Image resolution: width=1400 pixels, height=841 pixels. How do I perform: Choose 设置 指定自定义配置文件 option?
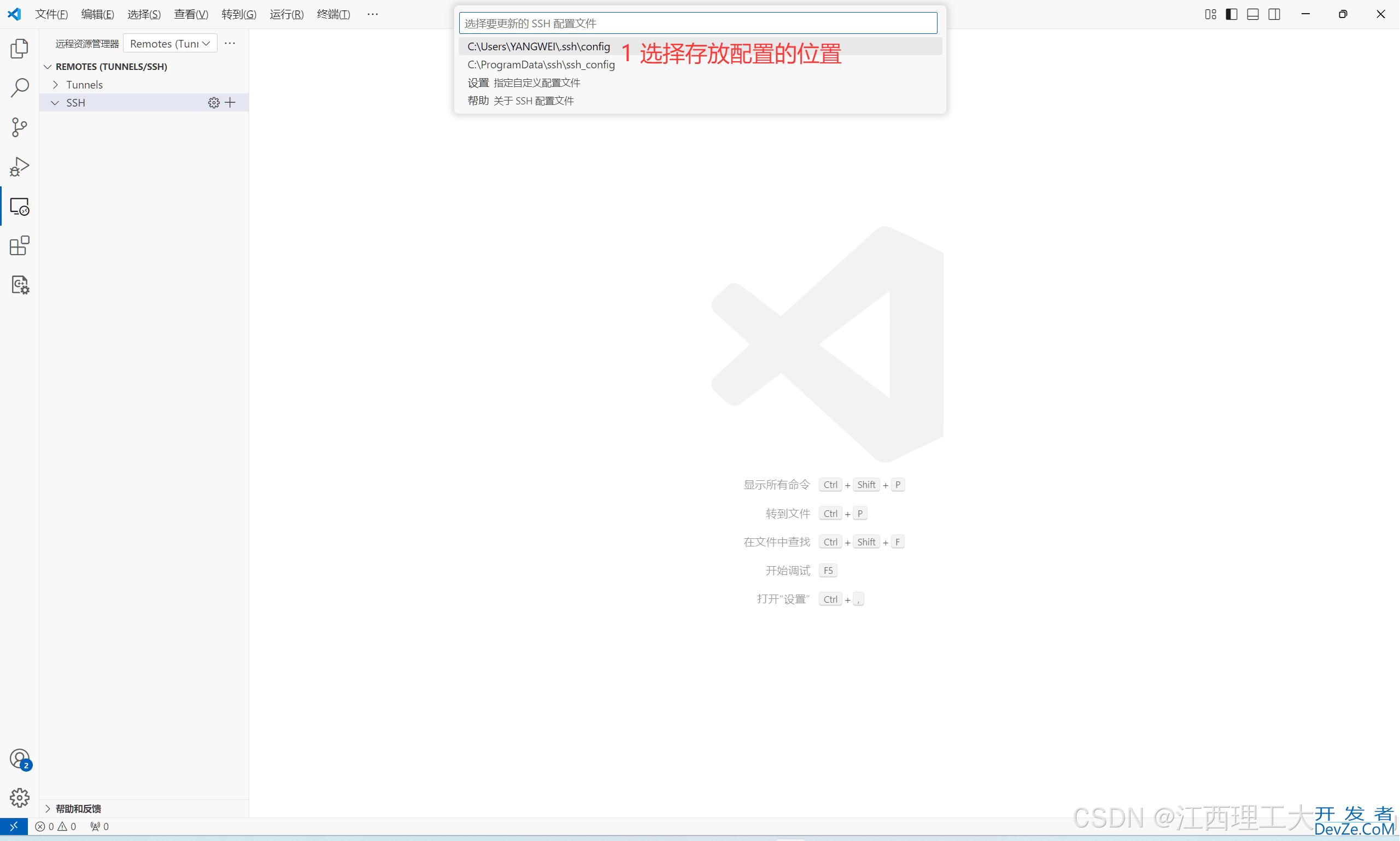pyautogui.click(x=700, y=83)
